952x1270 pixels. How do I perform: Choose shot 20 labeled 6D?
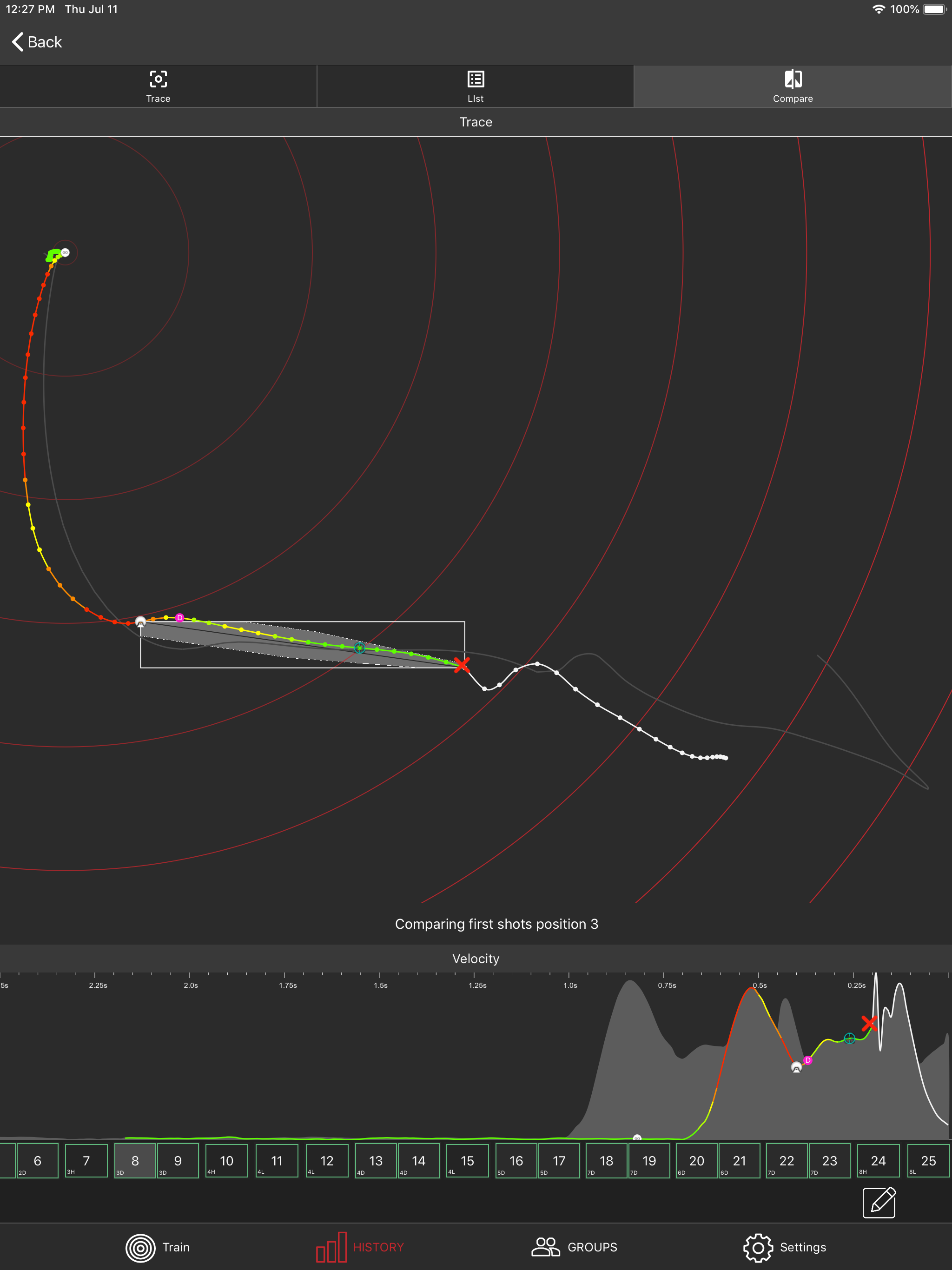pos(696,1160)
